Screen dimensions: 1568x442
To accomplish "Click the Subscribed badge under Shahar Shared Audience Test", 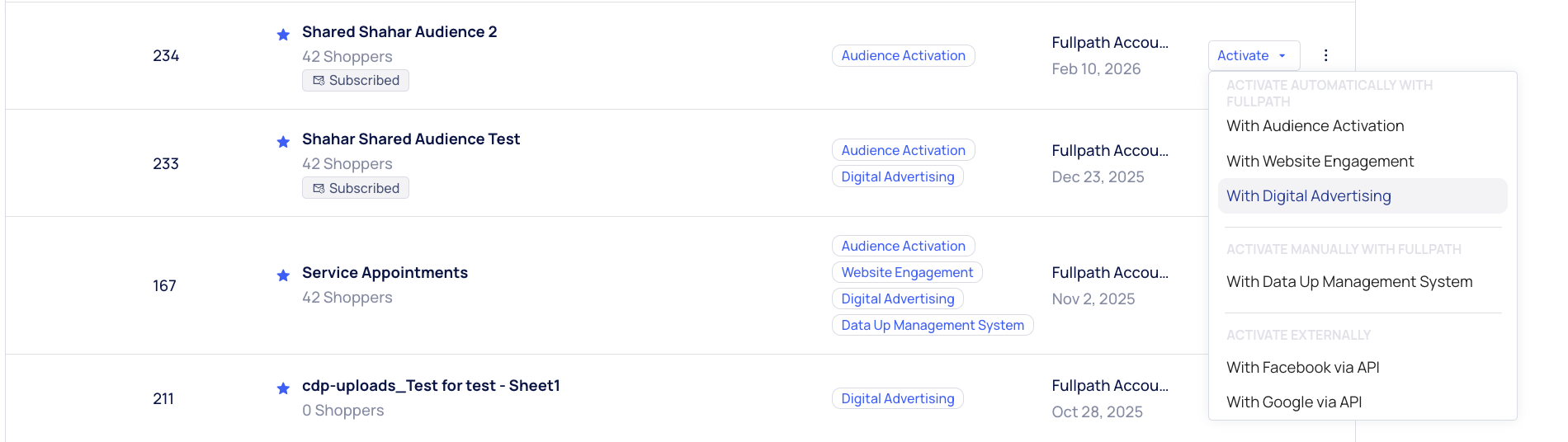I will pyautogui.click(x=356, y=188).
